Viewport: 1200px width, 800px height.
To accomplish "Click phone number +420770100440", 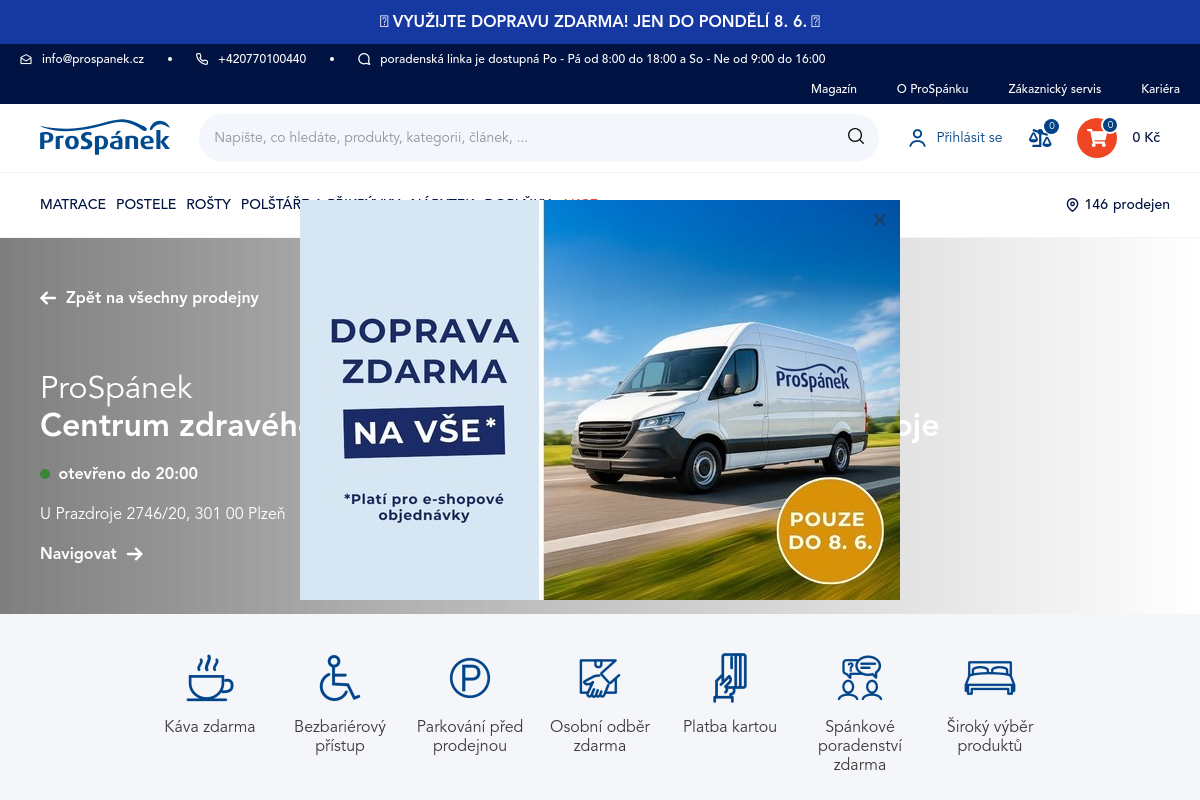I will tap(262, 59).
